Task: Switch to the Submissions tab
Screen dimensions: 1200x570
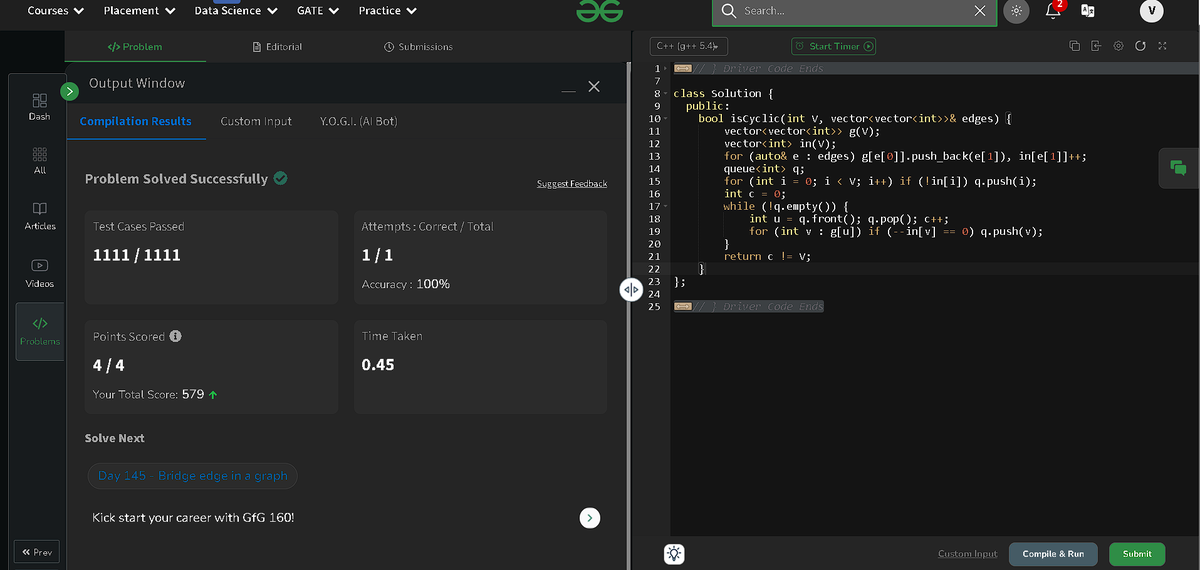Action: pos(418,46)
